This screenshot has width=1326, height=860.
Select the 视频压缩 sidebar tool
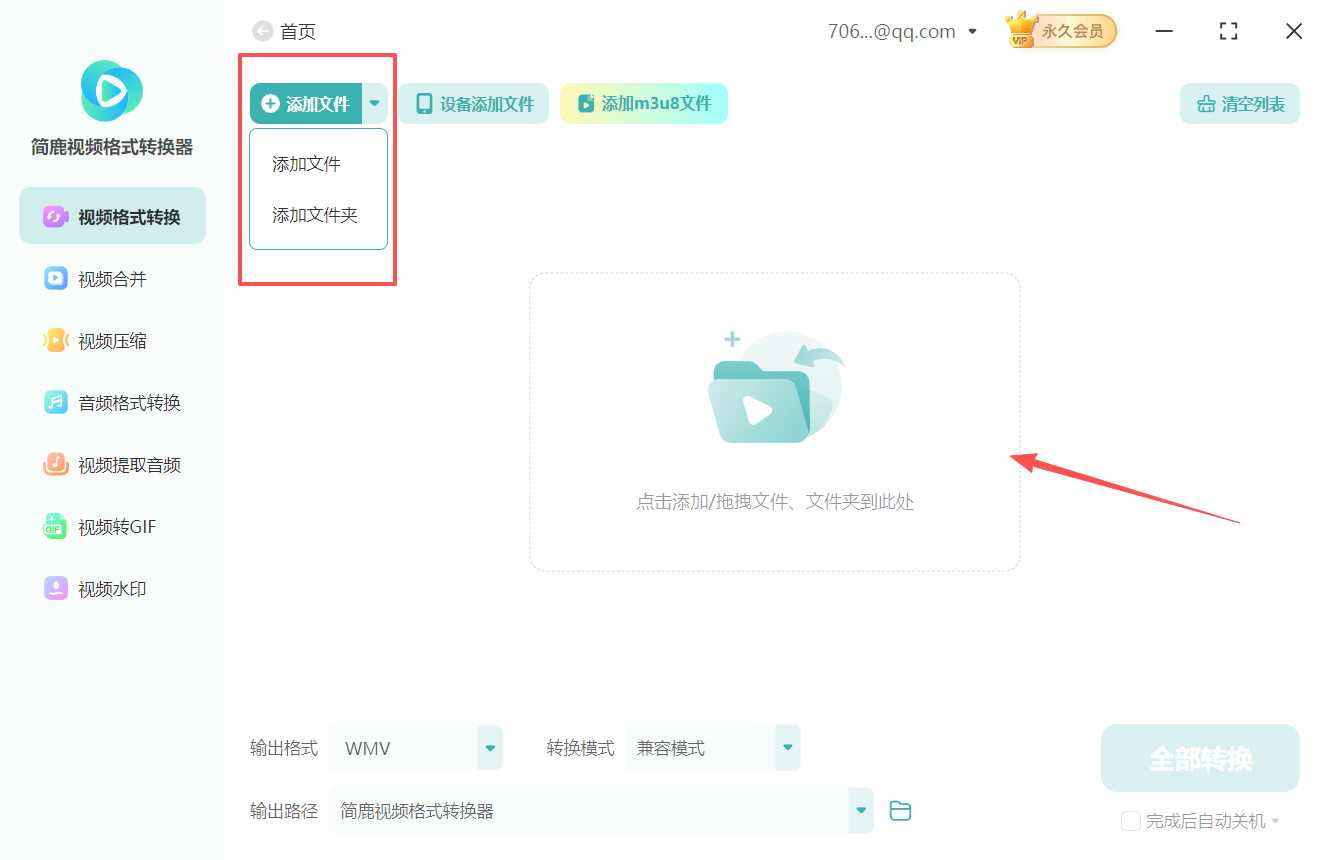pyautogui.click(x=111, y=340)
